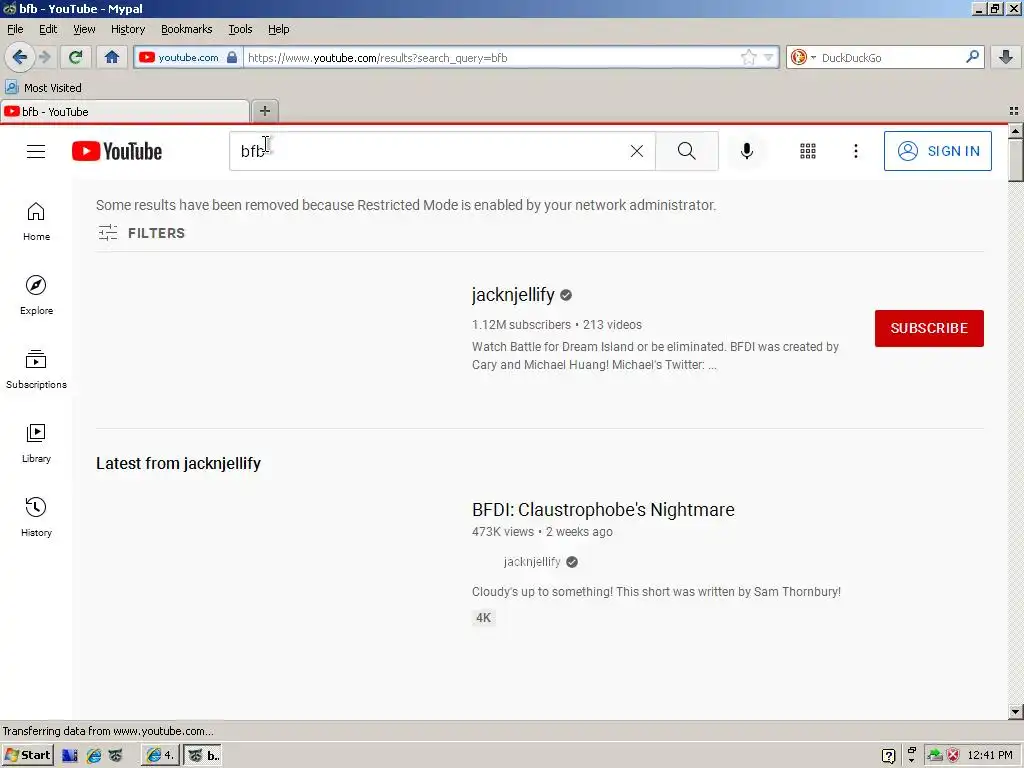Click the list all tabs grid icon

(1014, 111)
